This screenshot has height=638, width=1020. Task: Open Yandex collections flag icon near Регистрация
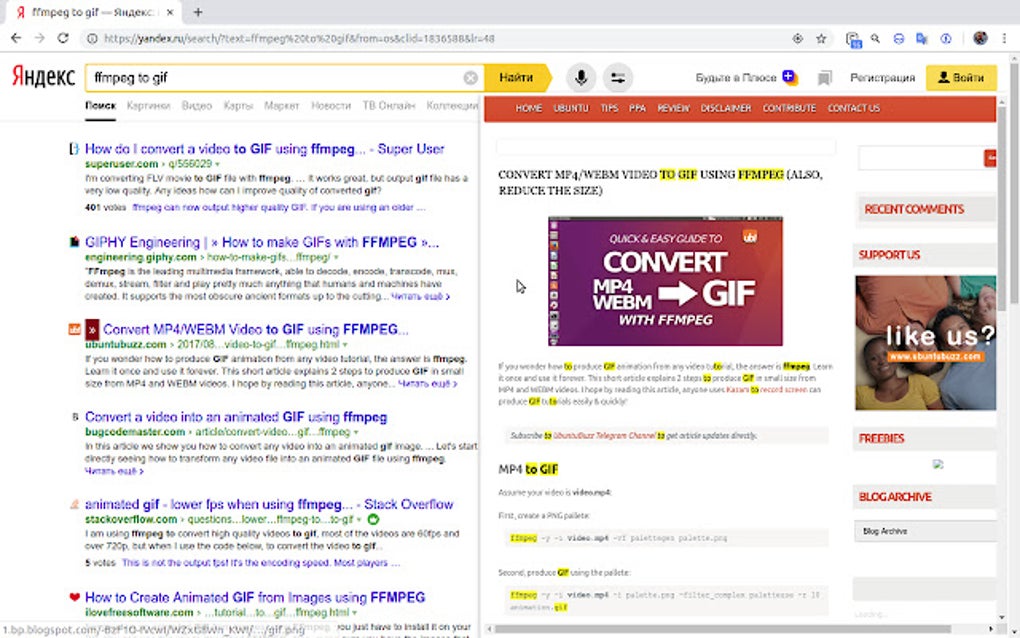[824, 77]
